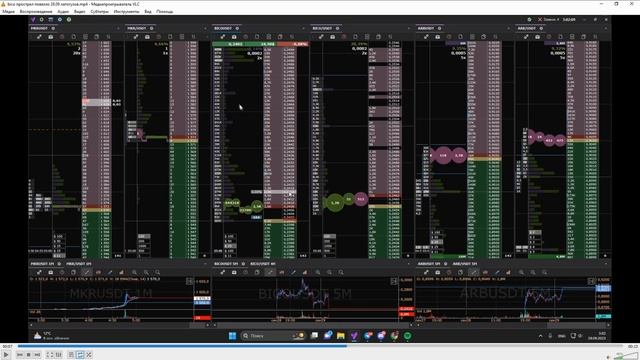Open VLC extended settings icon
640x360 pixels.
click(x=58, y=355)
